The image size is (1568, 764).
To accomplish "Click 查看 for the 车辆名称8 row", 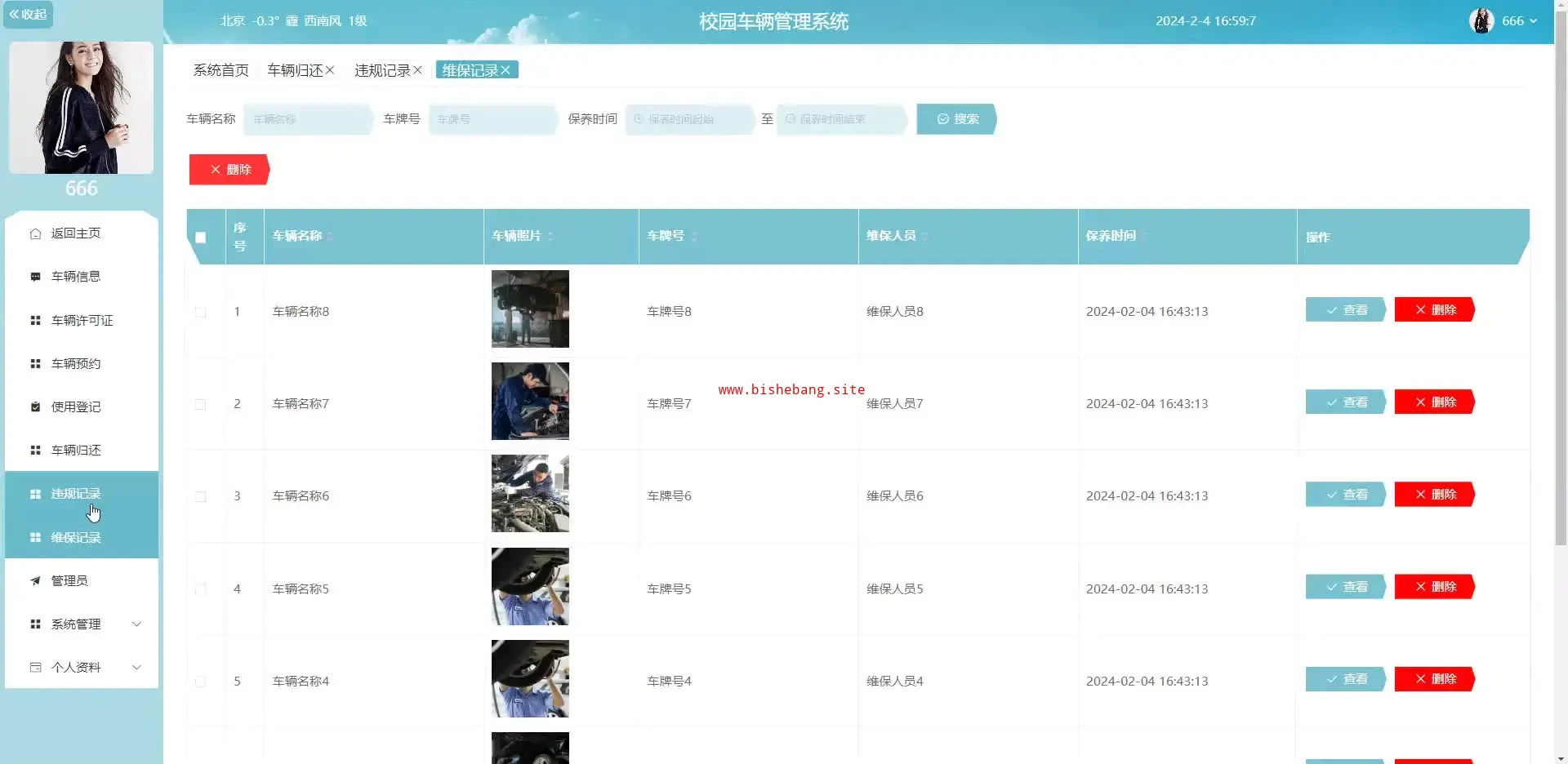I will click(x=1346, y=310).
